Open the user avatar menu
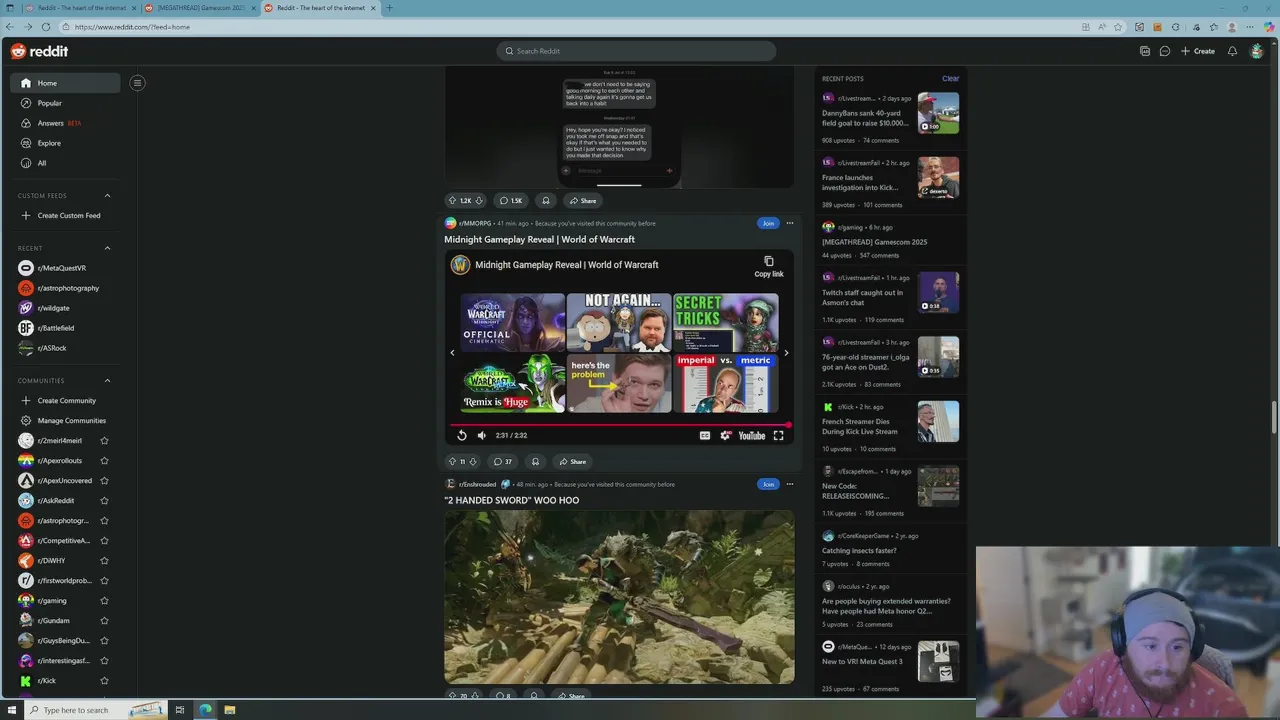1280x720 pixels. click(1257, 51)
